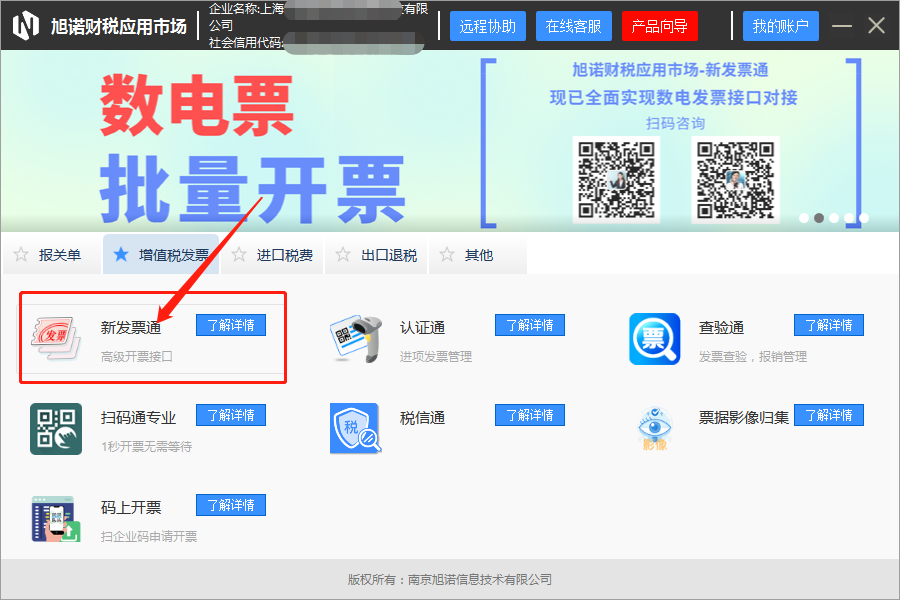Screen dimensions: 900x600
Task: Click 了解详情 for 票据影像归集
Action: [x=829, y=415]
